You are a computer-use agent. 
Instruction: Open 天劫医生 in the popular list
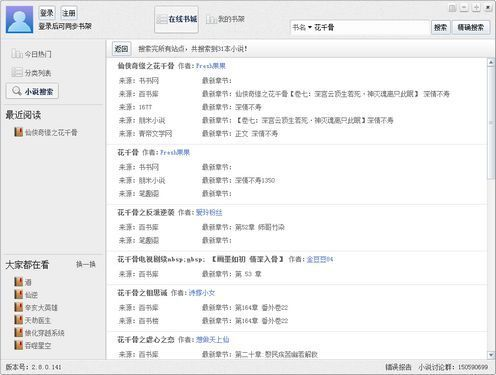point(33,320)
